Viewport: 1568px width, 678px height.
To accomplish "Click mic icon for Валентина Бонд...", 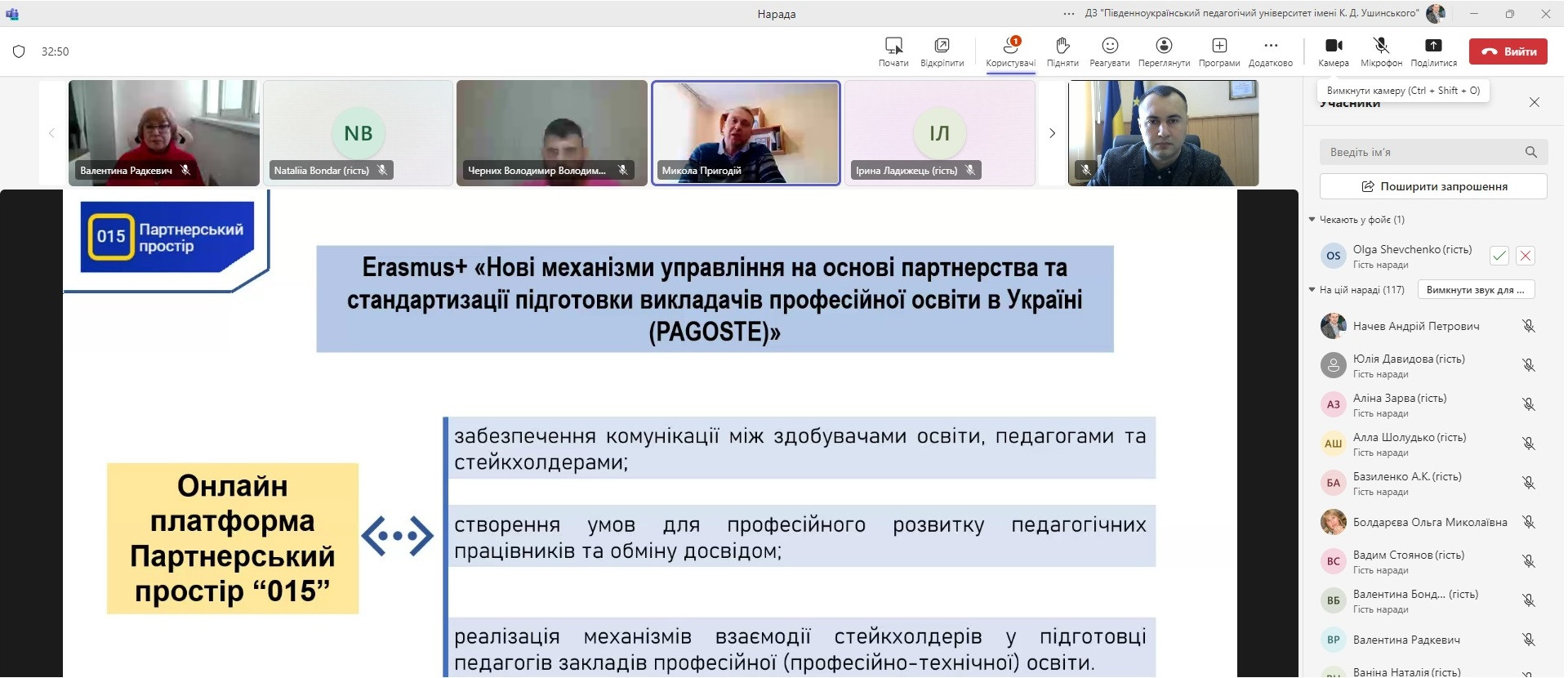I will [1529, 600].
